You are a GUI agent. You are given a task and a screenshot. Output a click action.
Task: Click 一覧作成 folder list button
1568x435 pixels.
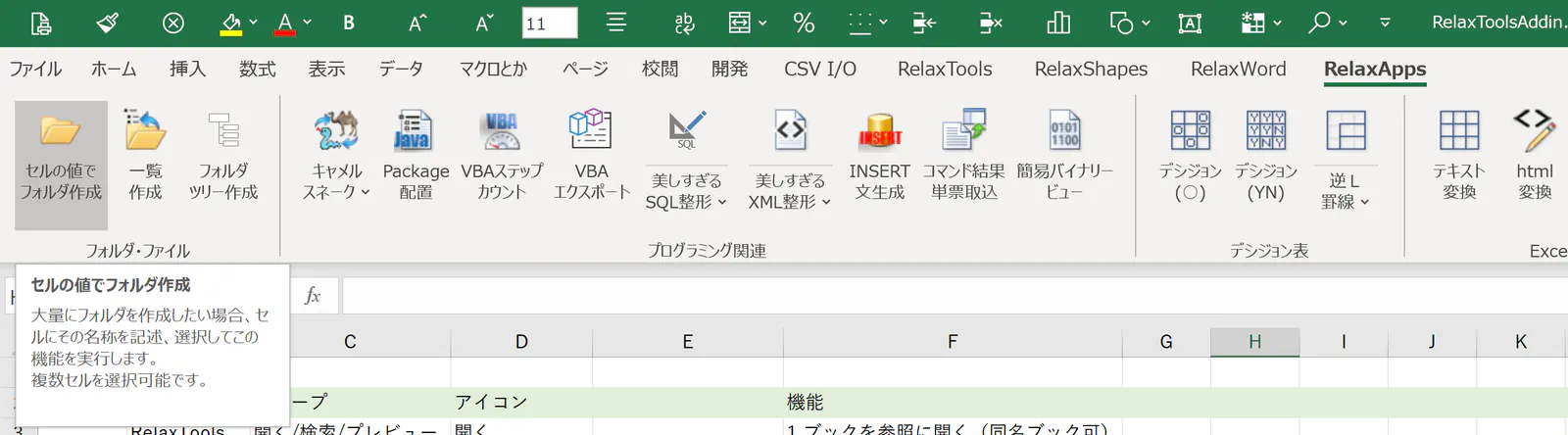[x=145, y=155]
